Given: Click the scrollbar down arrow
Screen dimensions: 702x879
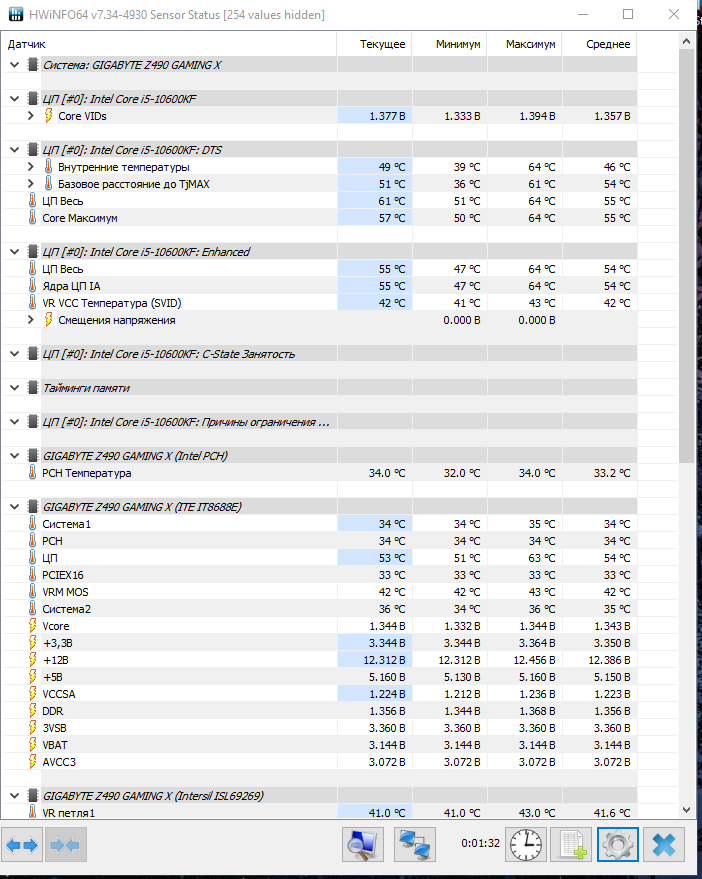Looking at the screenshot, I should pyautogui.click(x=686, y=810).
